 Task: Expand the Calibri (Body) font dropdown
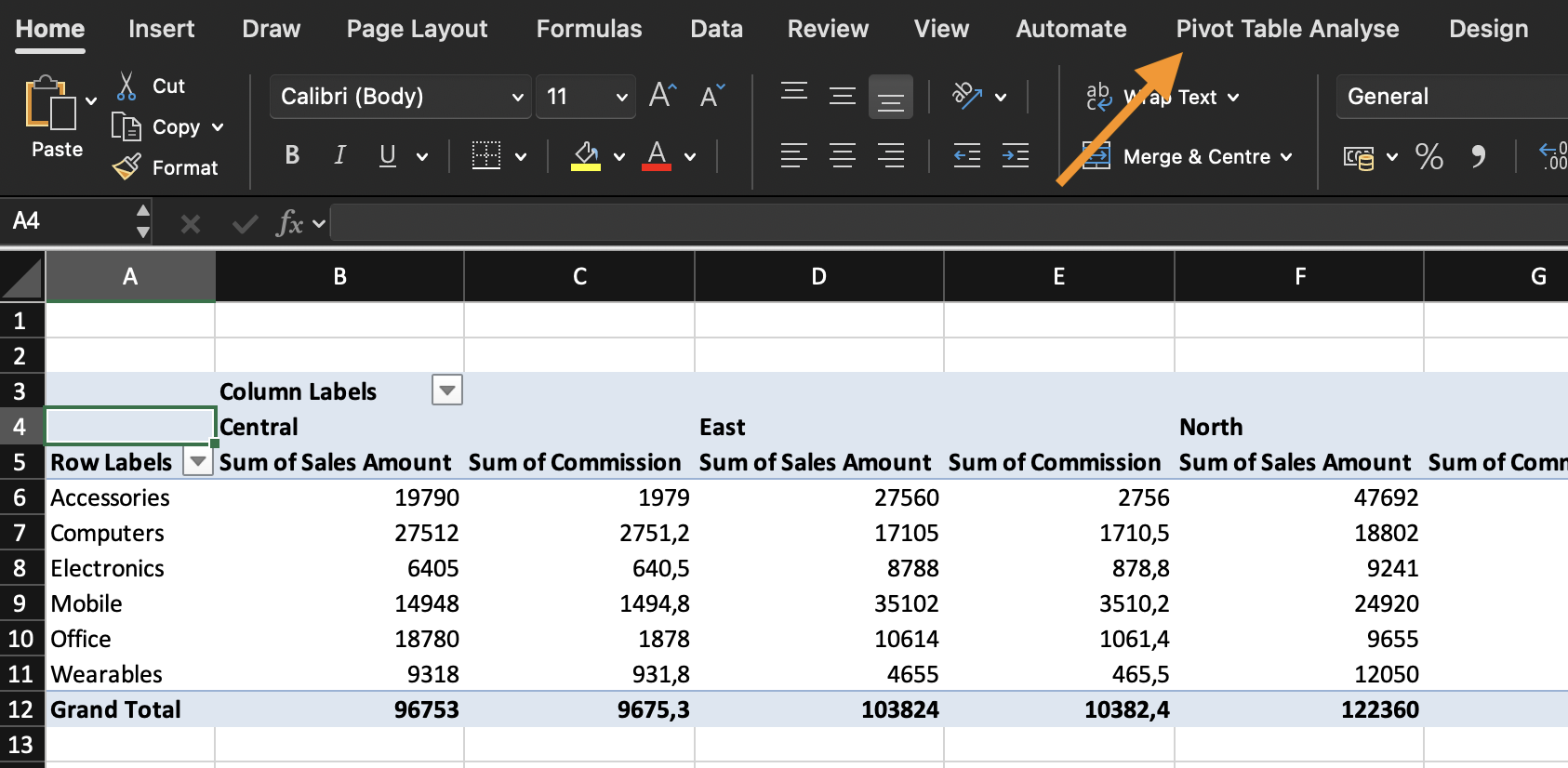[517, 97]
